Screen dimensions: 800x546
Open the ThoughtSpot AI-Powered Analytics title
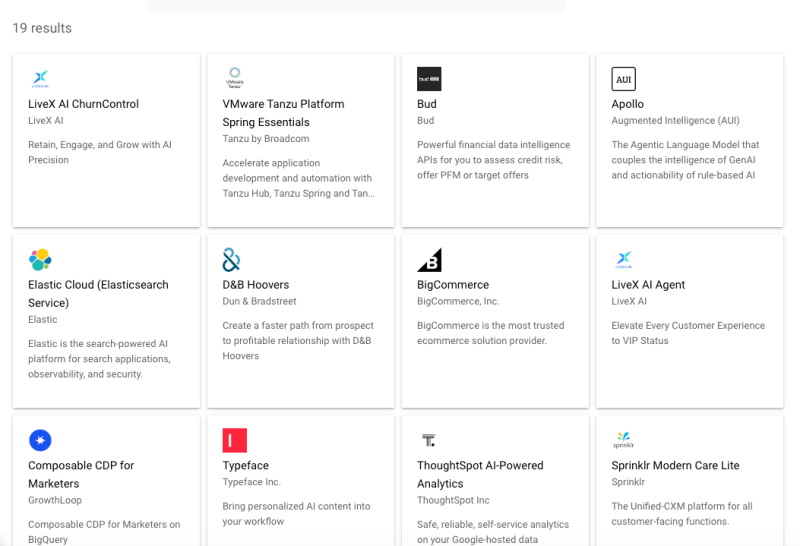480,474
